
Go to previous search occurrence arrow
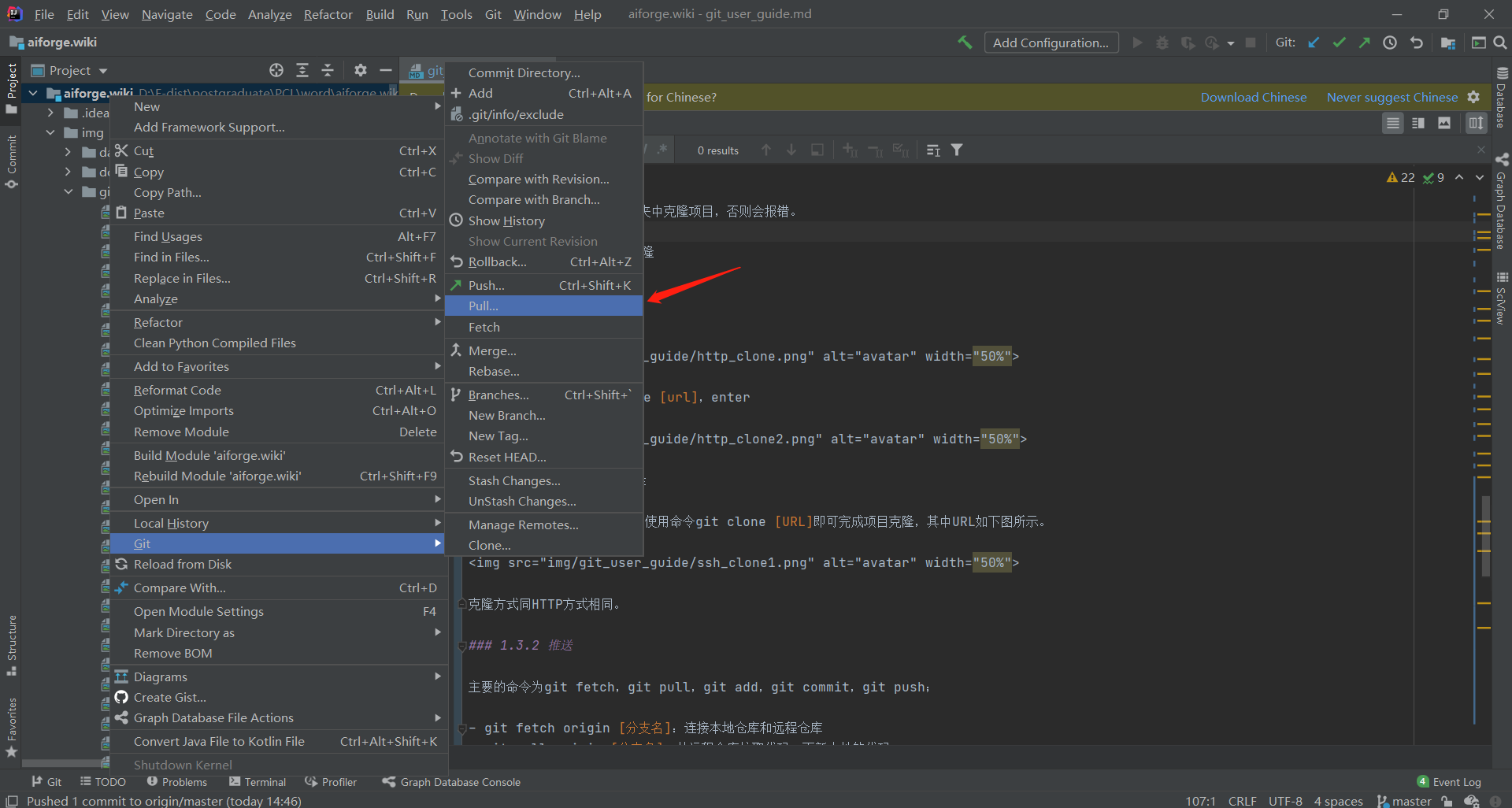(x=765, y=150)
